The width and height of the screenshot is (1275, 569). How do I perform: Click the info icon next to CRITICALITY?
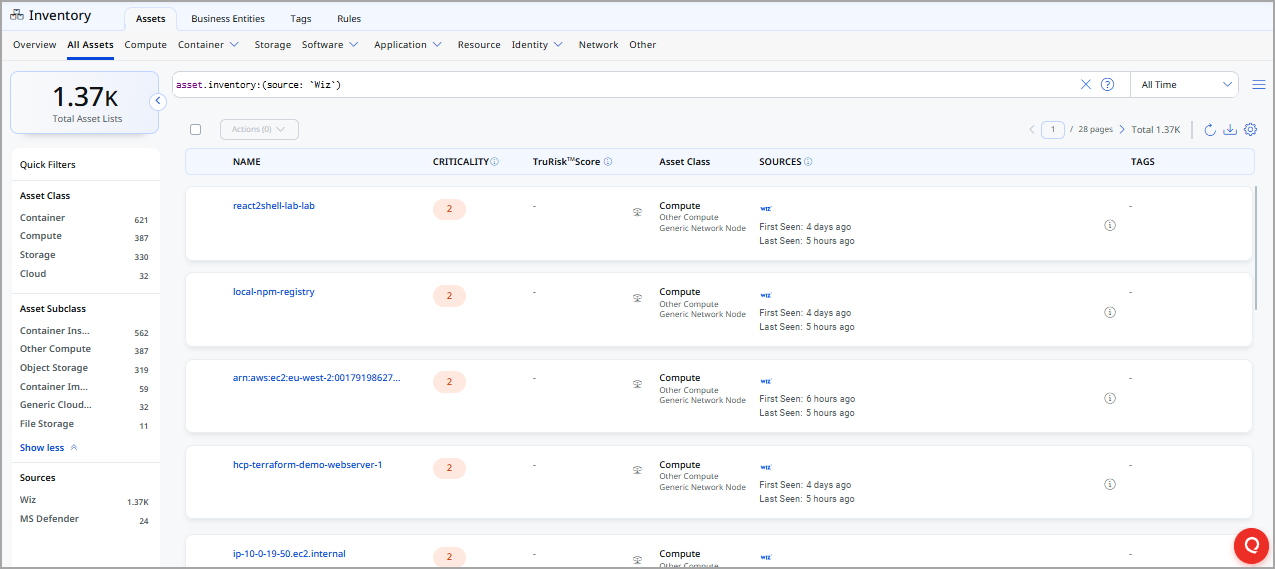[495, 162]
